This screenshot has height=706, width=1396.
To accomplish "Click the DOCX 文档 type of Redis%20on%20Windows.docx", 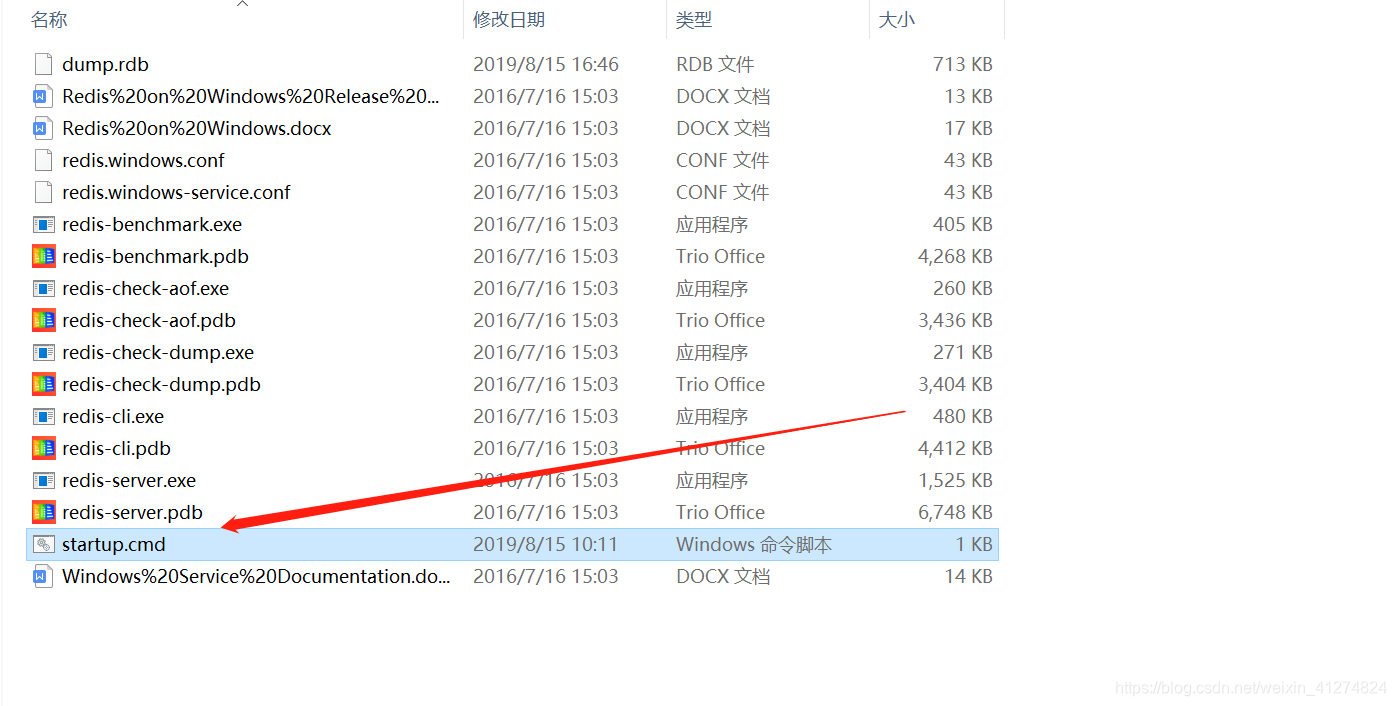I will pyautogui.click(x=723, y=129).
